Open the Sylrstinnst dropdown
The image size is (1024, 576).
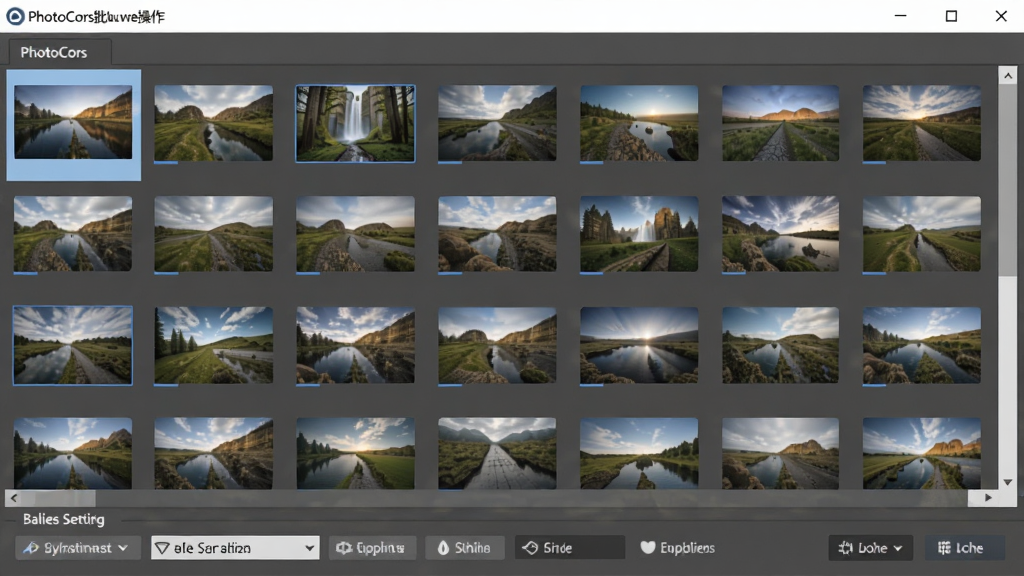[x=78, y=548]
